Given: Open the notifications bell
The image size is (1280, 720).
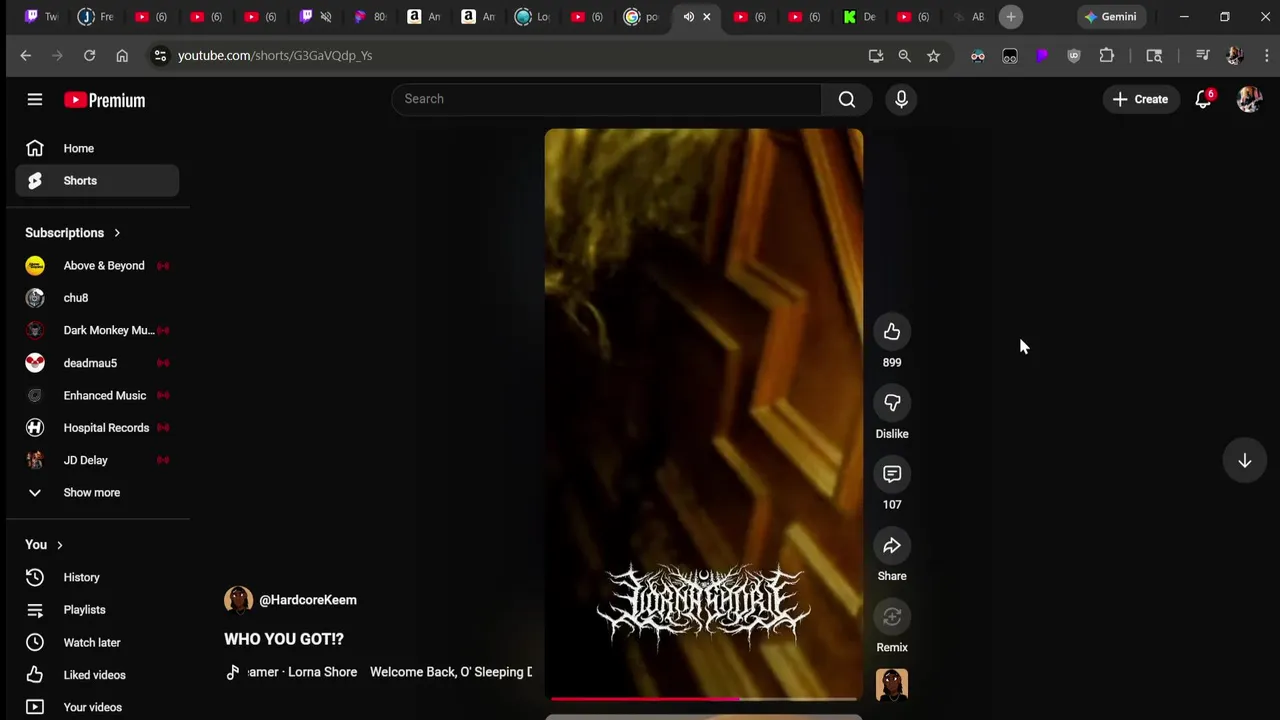Looking at the screenshot, I should 1203,99.
